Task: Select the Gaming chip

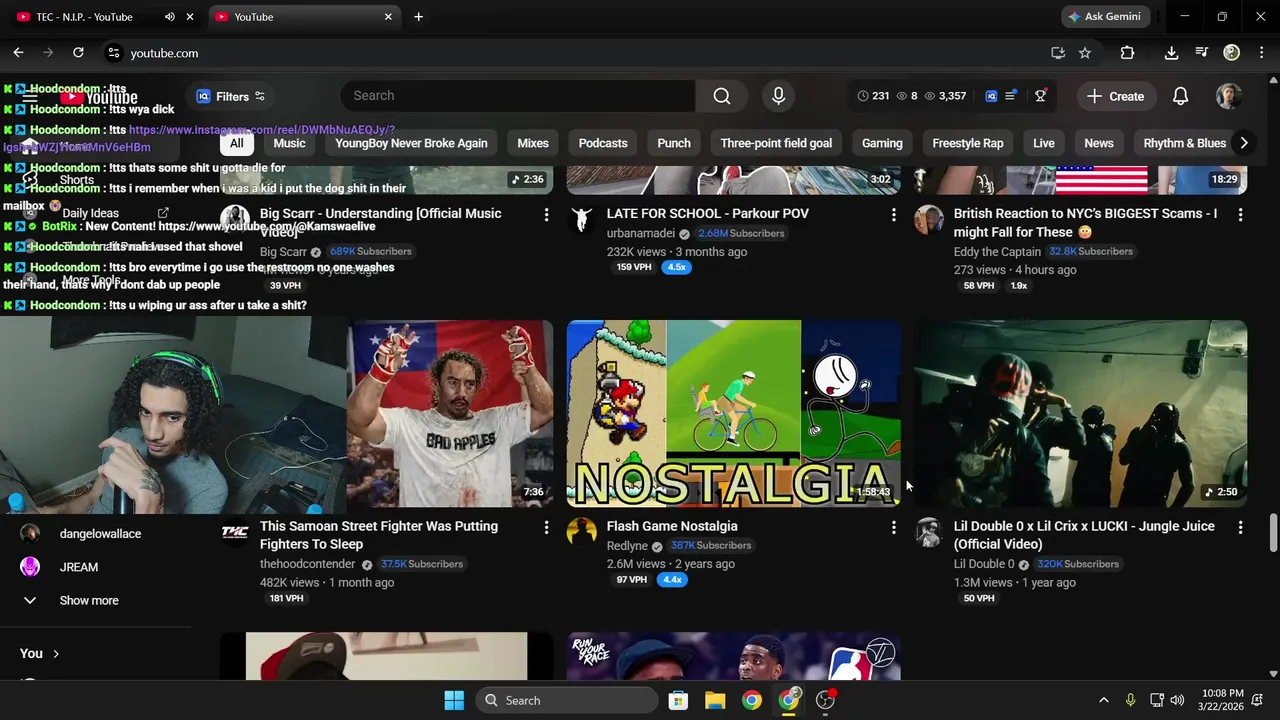Action: tap(882, 143)
